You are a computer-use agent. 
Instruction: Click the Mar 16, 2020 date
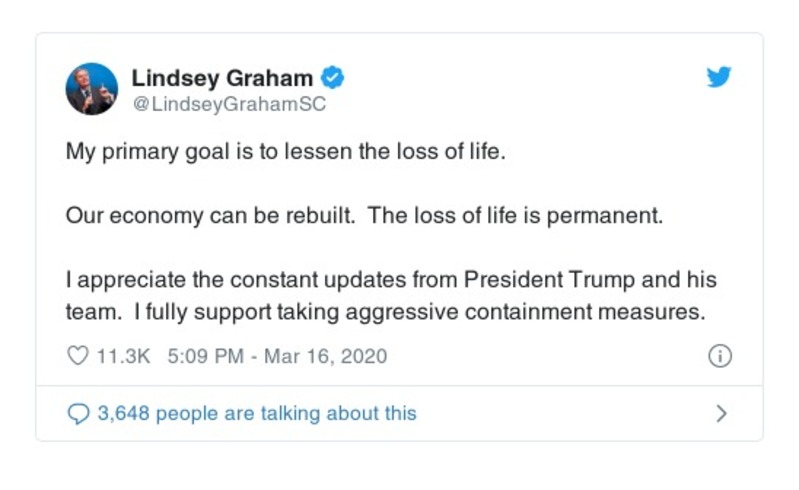pos(325,356)
